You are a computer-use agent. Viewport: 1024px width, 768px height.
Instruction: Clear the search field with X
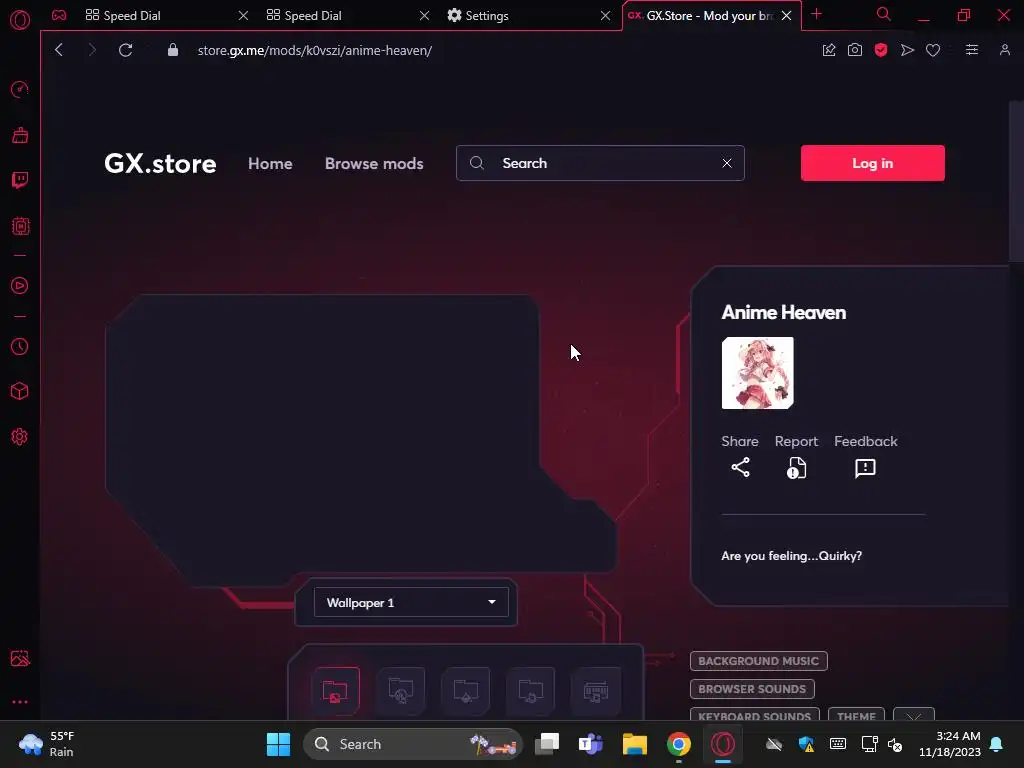(x=727, y=163)
